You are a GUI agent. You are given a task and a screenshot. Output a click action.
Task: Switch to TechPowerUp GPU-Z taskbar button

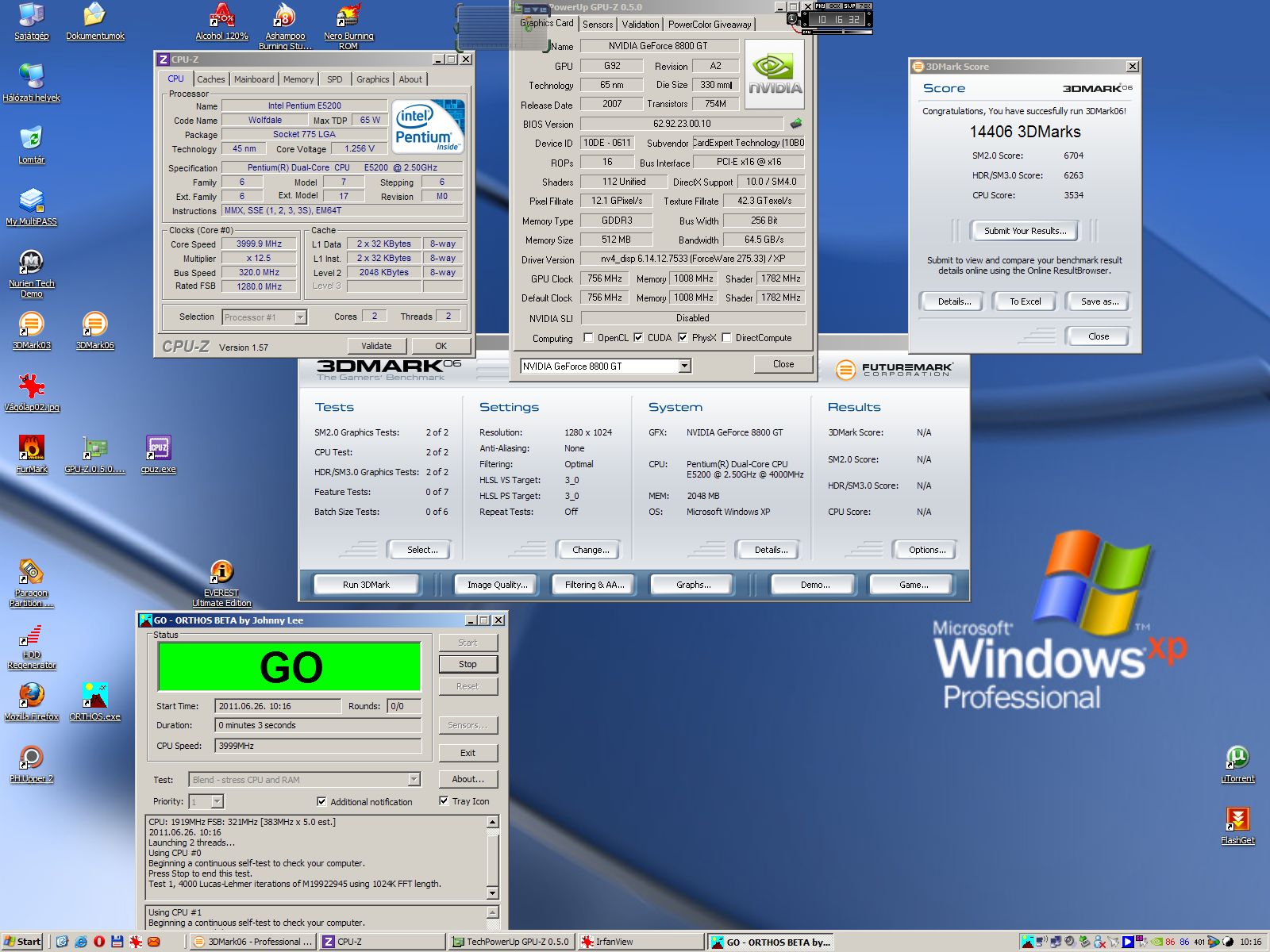510,942
